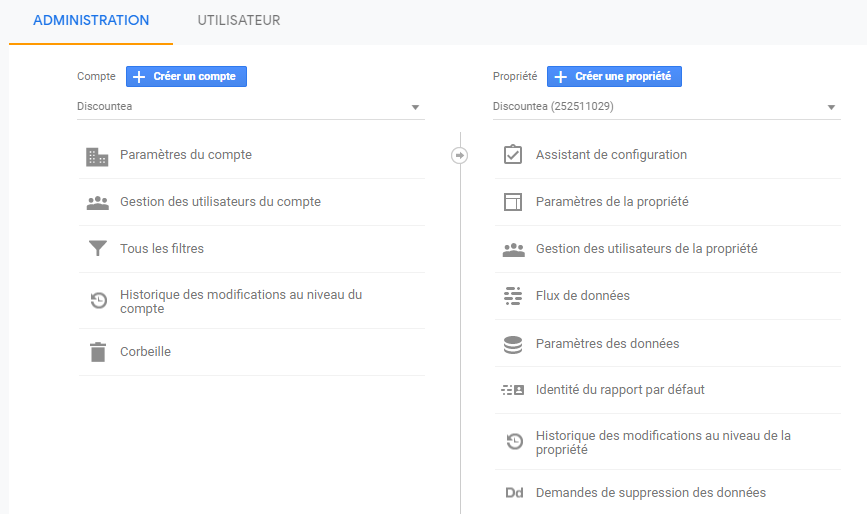Click the Assistant de configuration clipboard icon
Image resolution: width=867 pixels, height=514 pixels.
(x=513, y=154)
